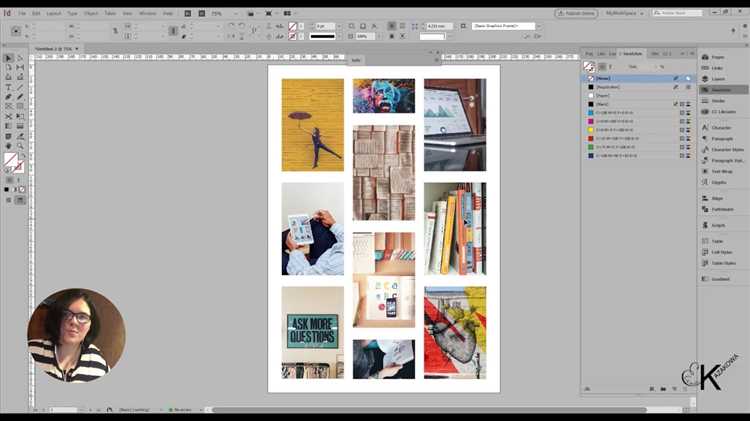Click the Ask More Questions image thumbnail
This screenshot has width=750, height=421.
tap(312, 333)
